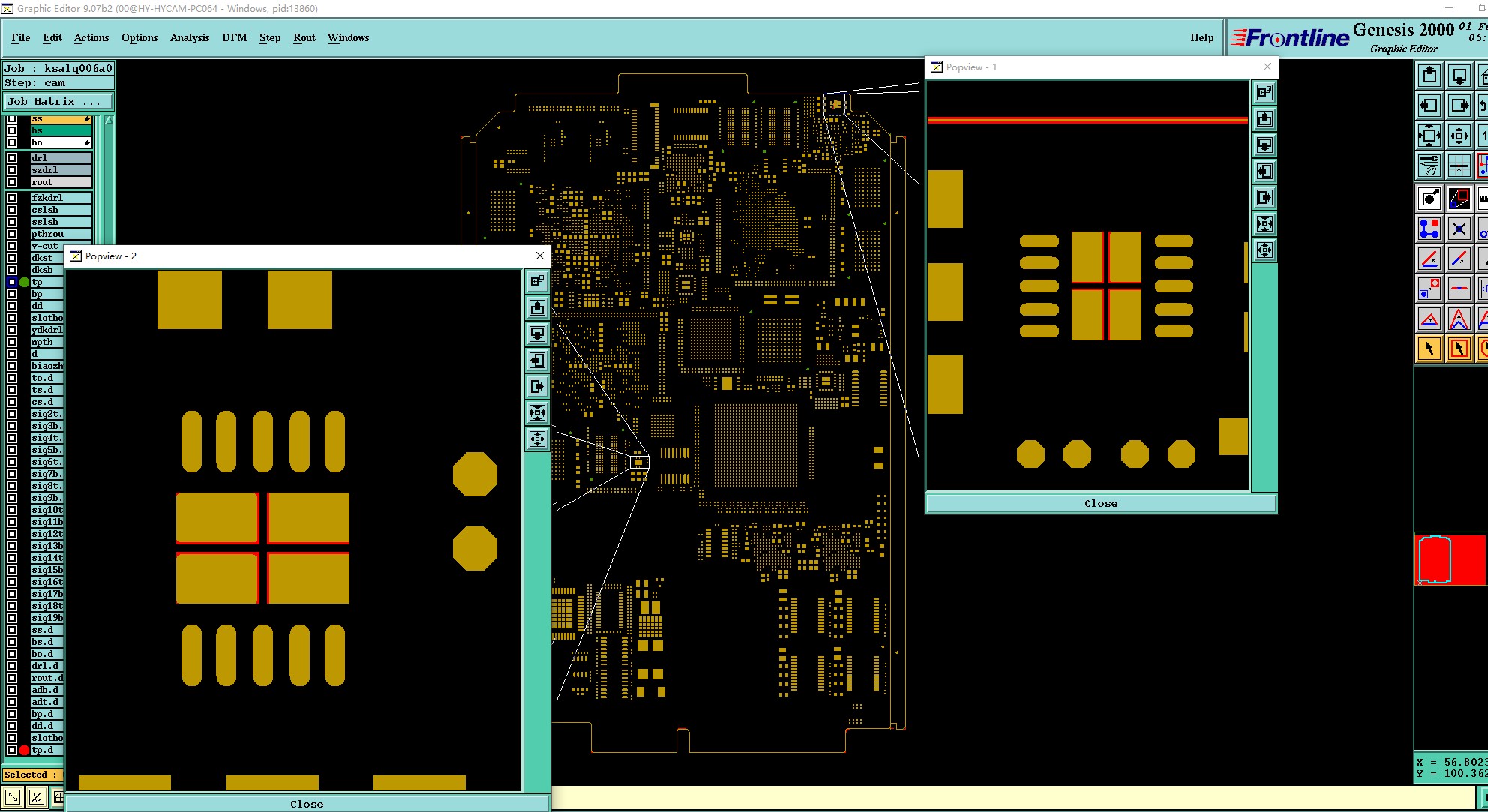The image size is (1488, 812).
Task: Uncheck the tp layer display box
Action: tap(12, 282)
